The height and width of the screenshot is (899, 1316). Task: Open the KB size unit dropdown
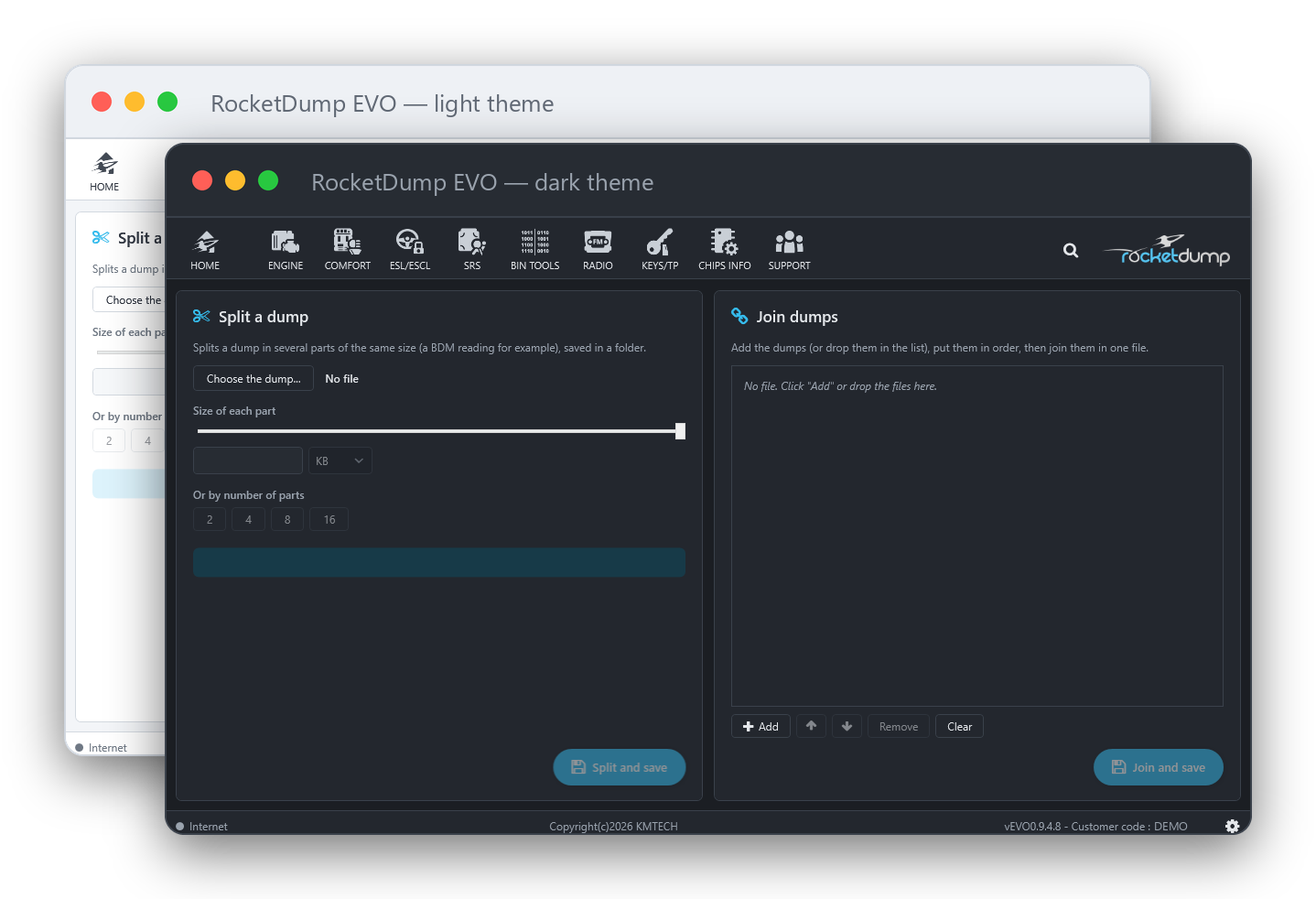(340, 460)
